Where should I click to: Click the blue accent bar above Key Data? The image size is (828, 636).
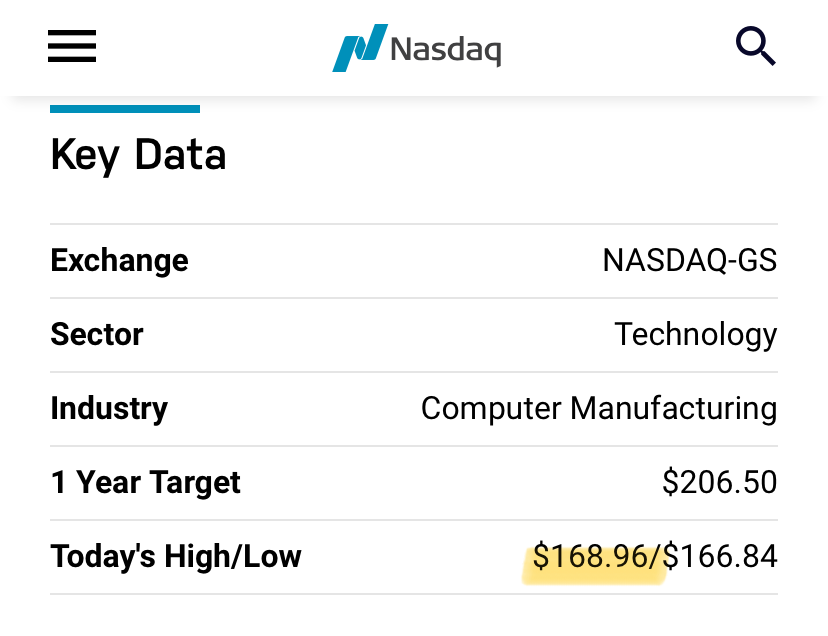125,109
